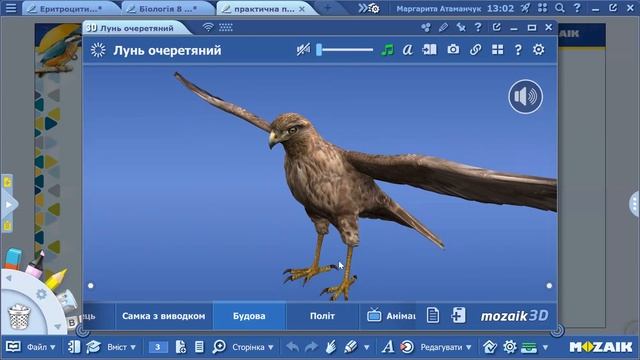Screen dimensions: 640x360
Task: Expand the left side panel arrow
Action: (x=9, y=204)
